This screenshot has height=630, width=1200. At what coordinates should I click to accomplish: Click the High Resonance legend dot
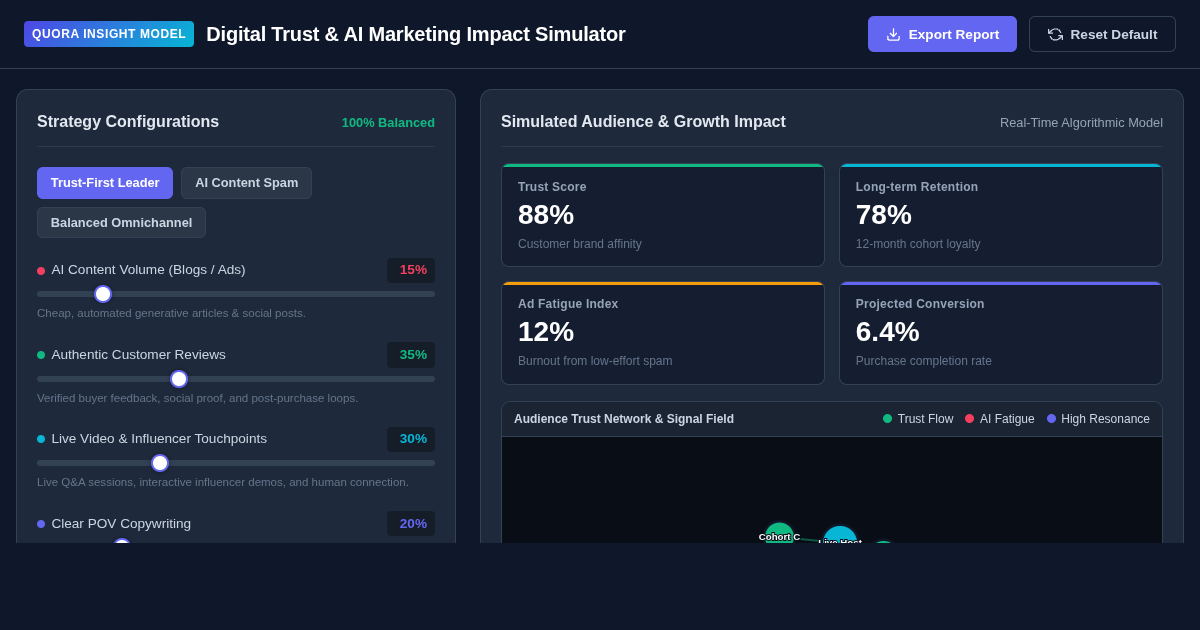coord(1051,419)
